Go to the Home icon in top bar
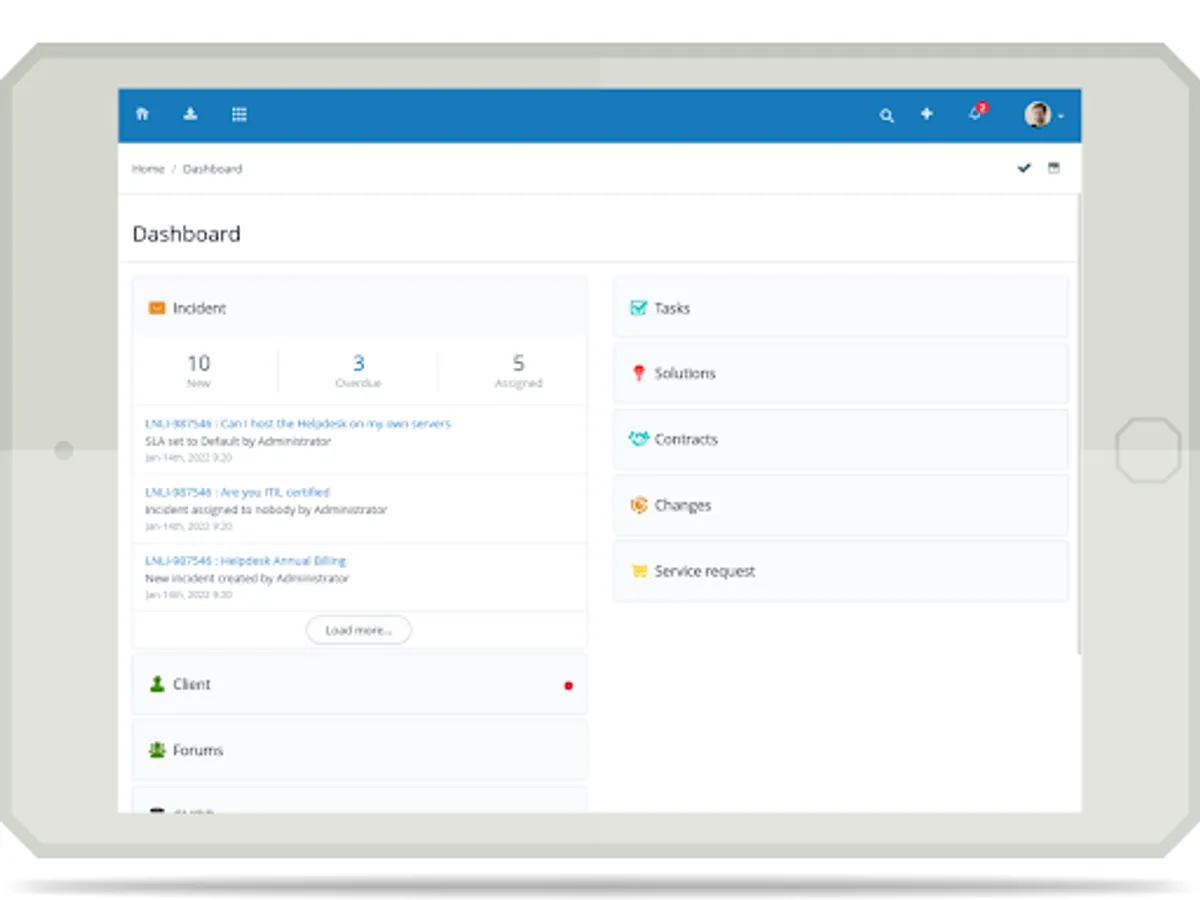The width and height of the screenshot is (1200, 900). point(142,115)
